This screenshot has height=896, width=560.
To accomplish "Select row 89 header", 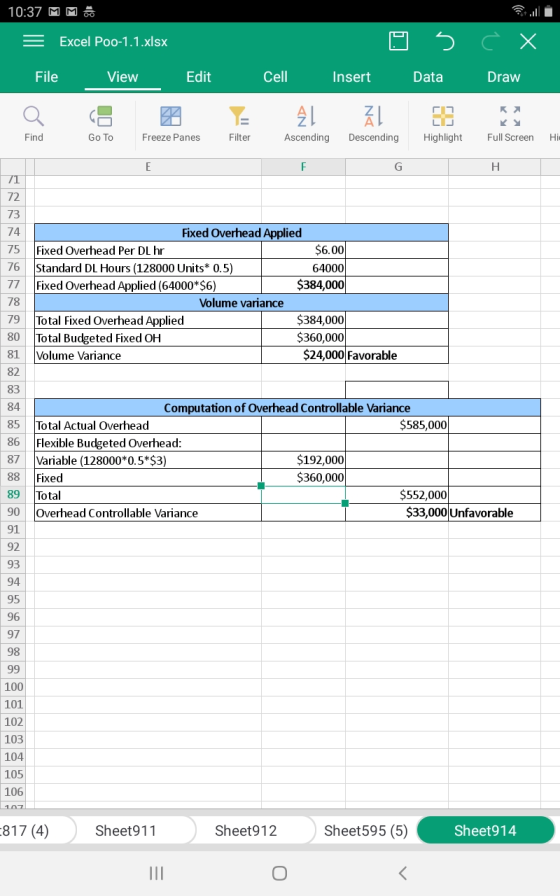I will pos(14,494).
